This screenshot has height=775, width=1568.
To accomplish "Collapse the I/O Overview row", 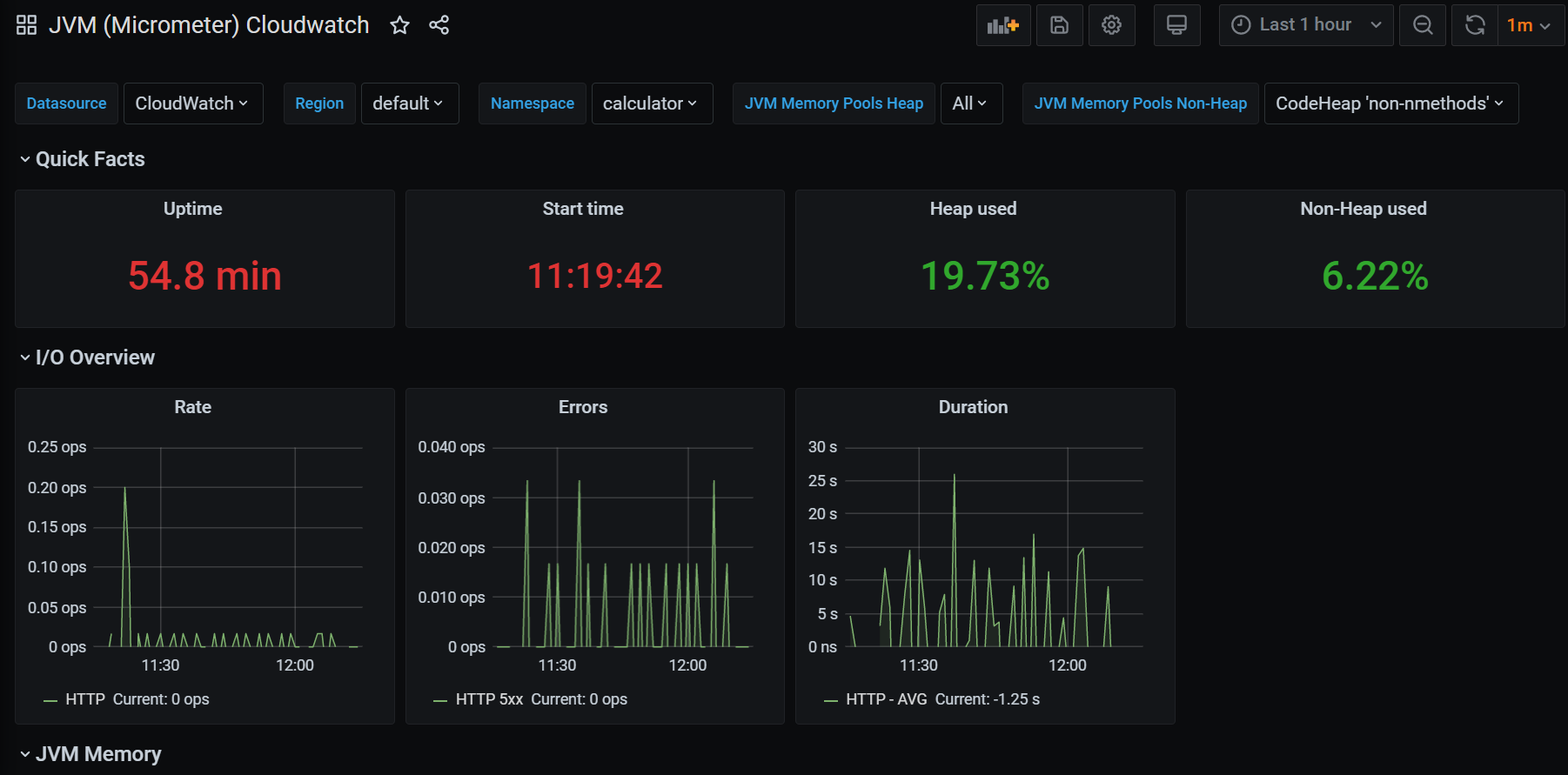I will coord(87,357).
